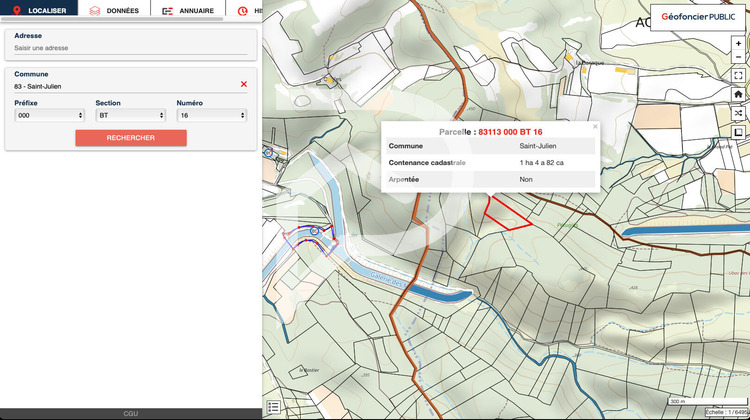
Task: Click the shuffle arrows map icon
Action: point(738,113)
